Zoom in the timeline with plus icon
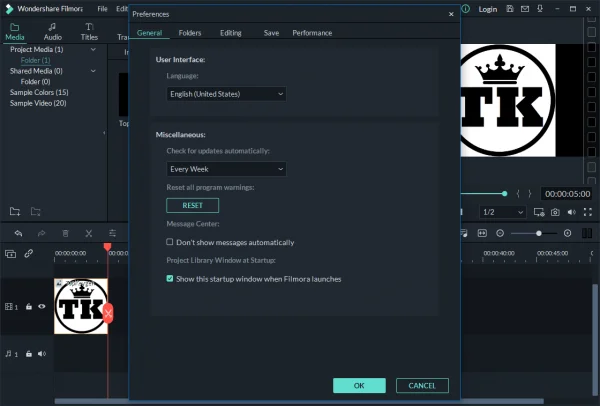 567,233
